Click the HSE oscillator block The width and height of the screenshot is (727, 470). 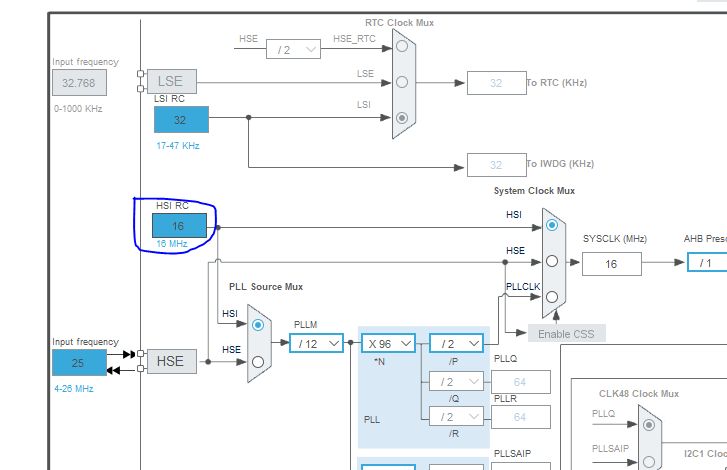point(171,361)
